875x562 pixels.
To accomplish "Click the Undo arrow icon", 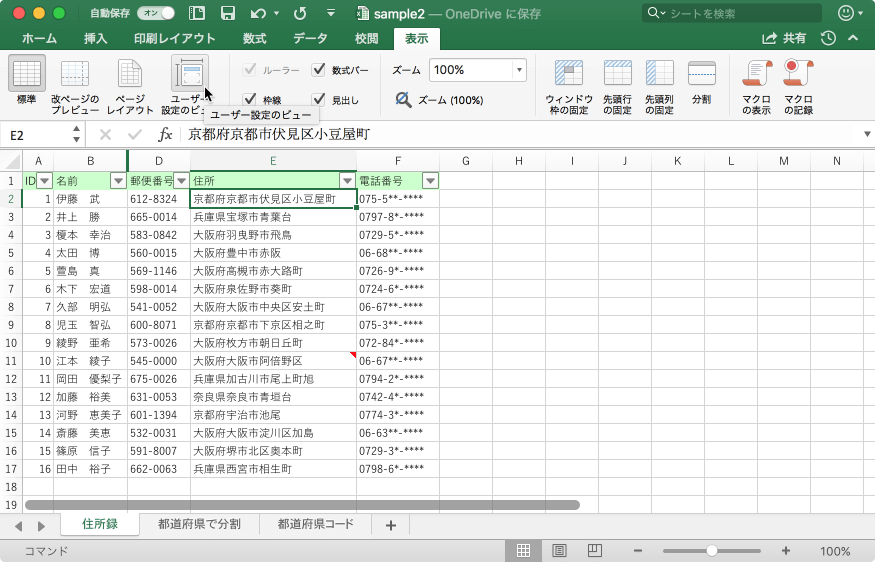I will click(258, 13).
